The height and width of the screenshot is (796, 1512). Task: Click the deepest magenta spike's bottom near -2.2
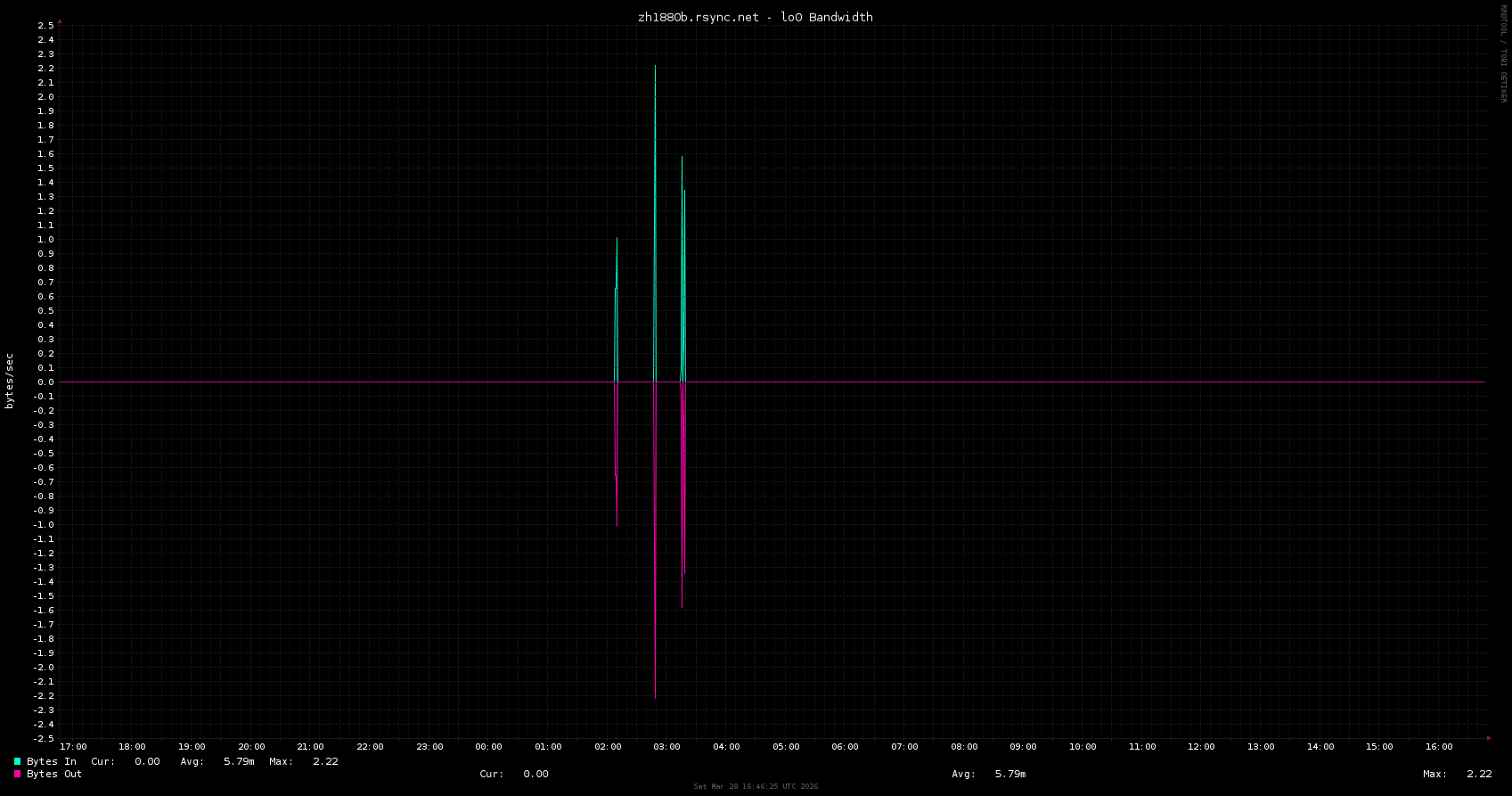[x=655, y=695]
